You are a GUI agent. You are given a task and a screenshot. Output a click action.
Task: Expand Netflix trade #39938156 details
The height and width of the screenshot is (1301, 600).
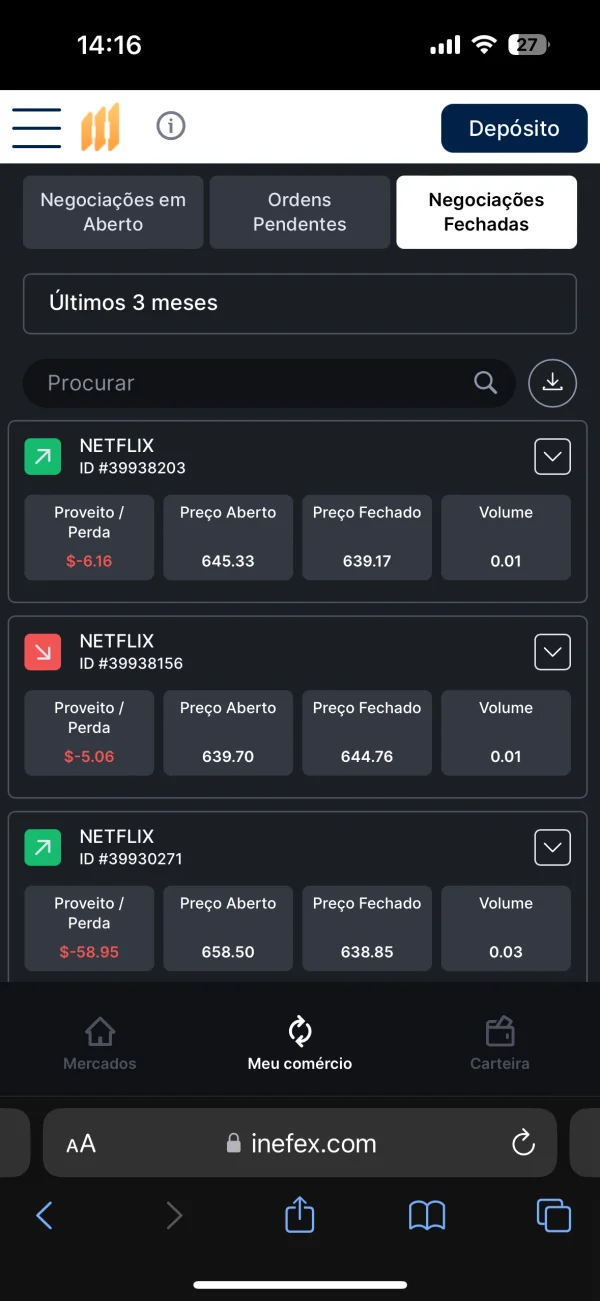553,652
